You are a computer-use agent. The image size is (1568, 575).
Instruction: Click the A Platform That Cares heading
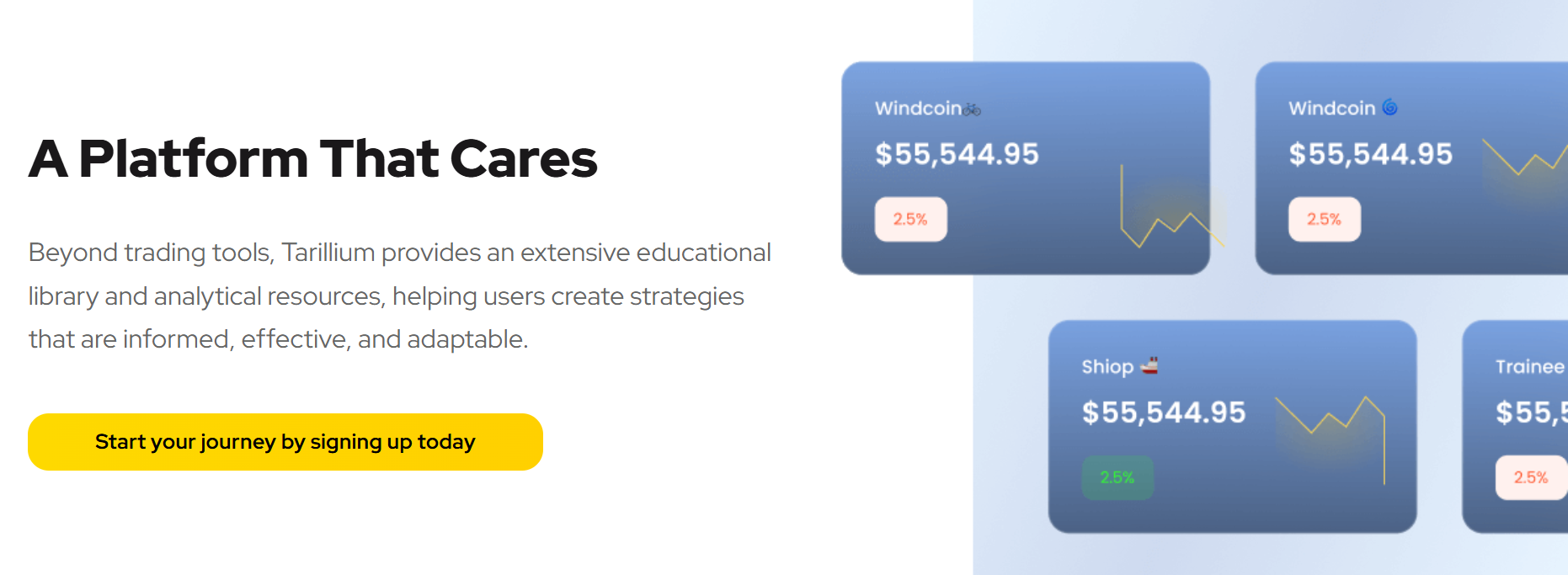click(312, 158)
